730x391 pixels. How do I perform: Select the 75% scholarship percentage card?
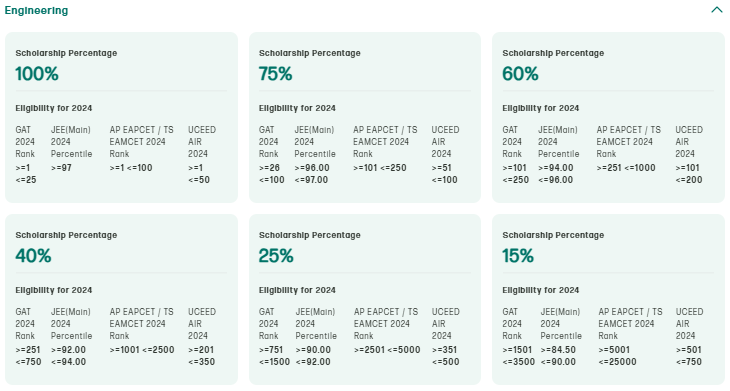coord(365,117)
